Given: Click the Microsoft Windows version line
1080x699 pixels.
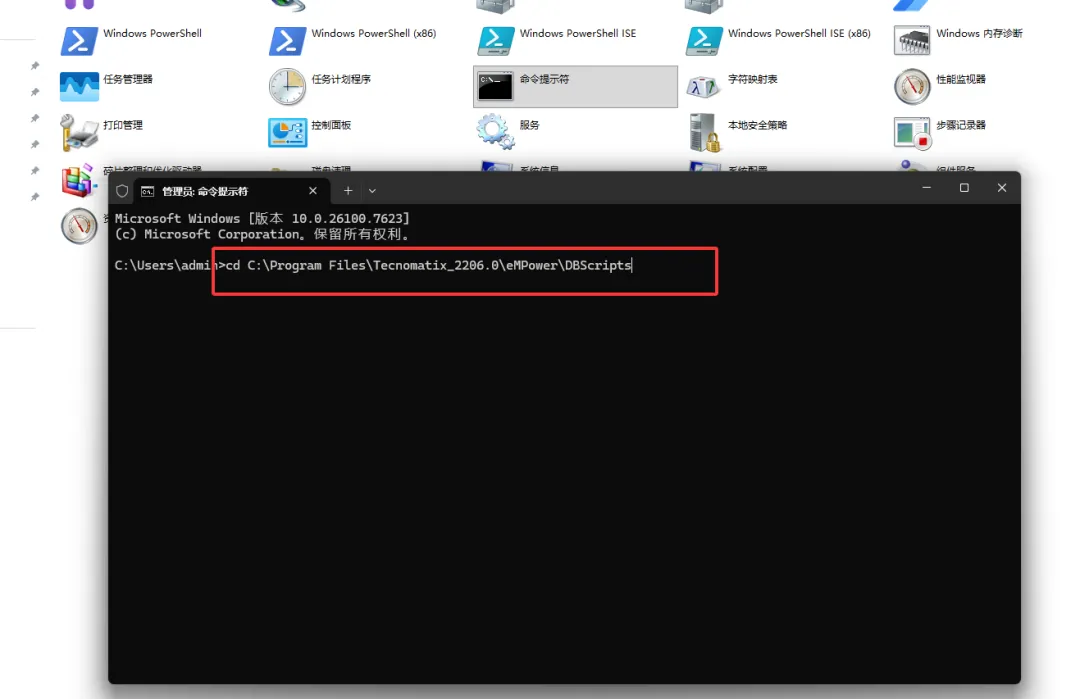Looking at the screenshot, I should click(262, 218).
